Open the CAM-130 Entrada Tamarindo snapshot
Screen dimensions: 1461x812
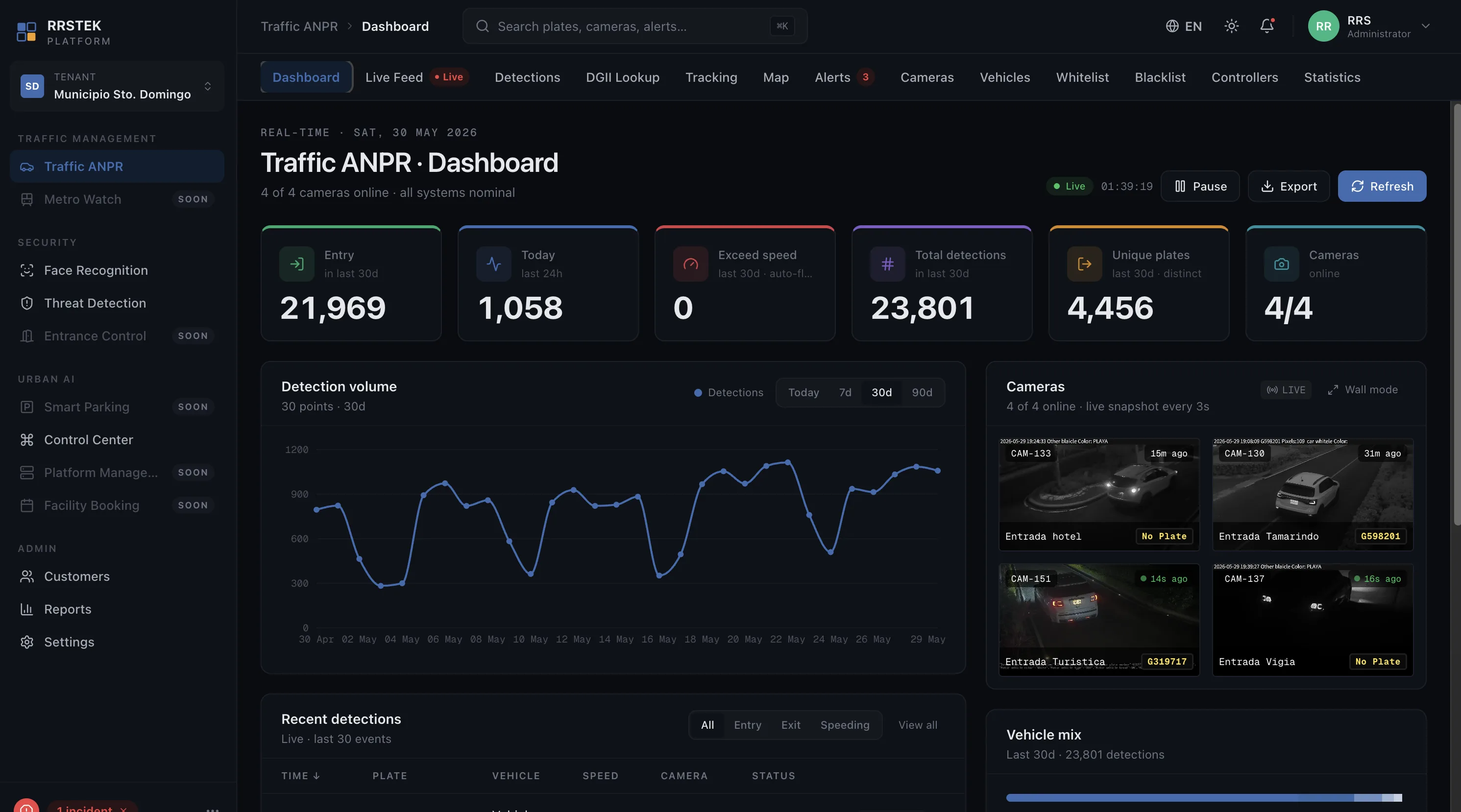pyautogui.click(x=1313, y=494)
